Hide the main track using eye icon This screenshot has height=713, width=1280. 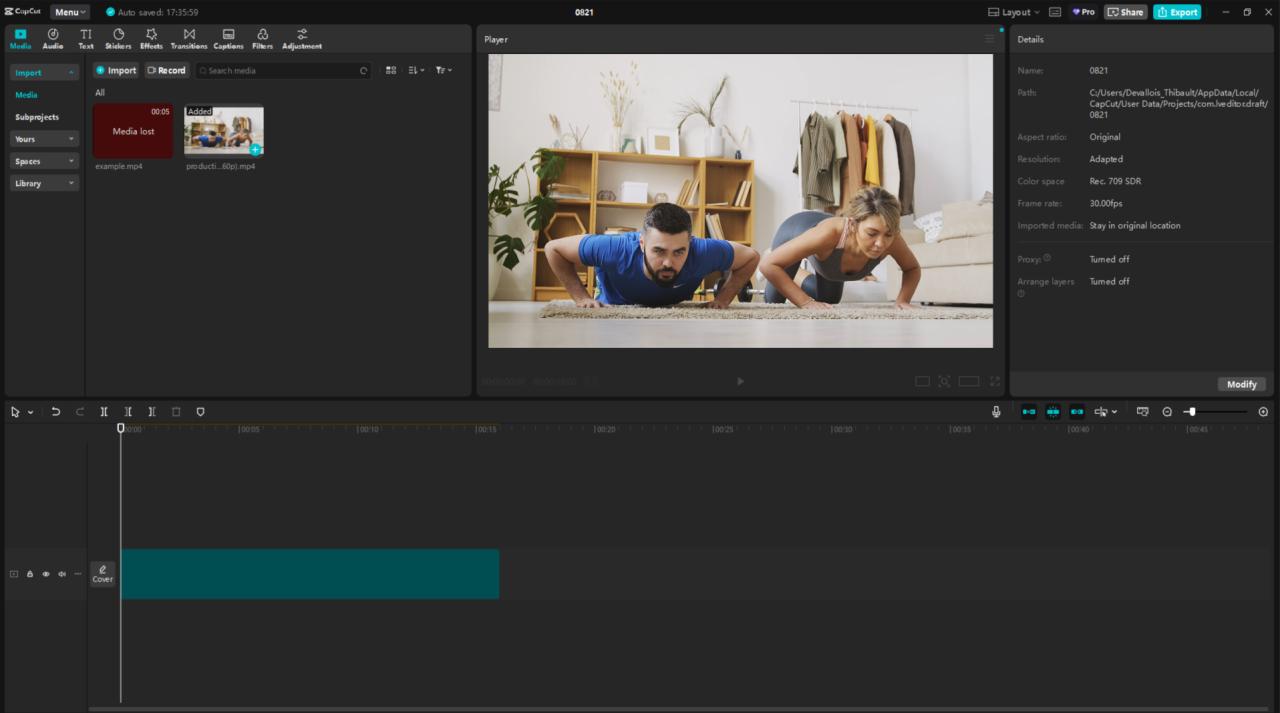(x=46, y=574)
